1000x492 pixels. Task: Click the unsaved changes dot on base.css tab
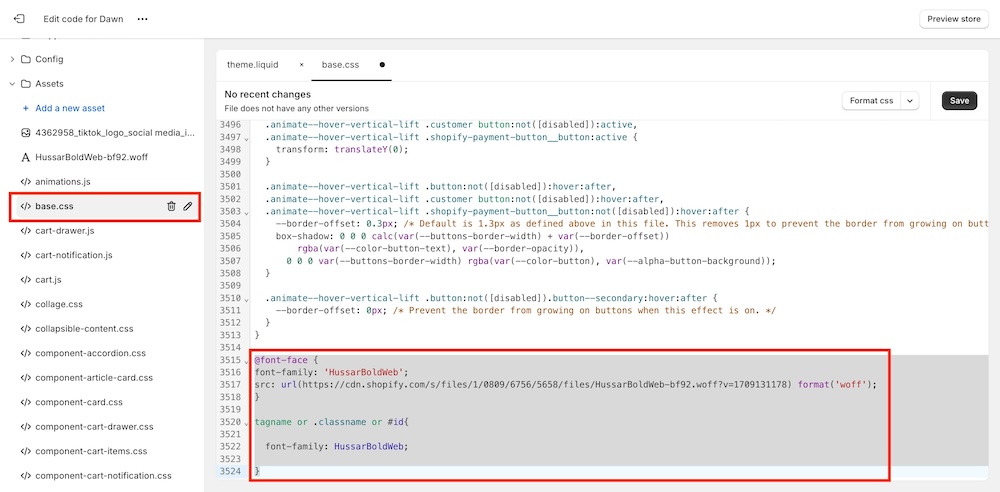click(382, 65)
